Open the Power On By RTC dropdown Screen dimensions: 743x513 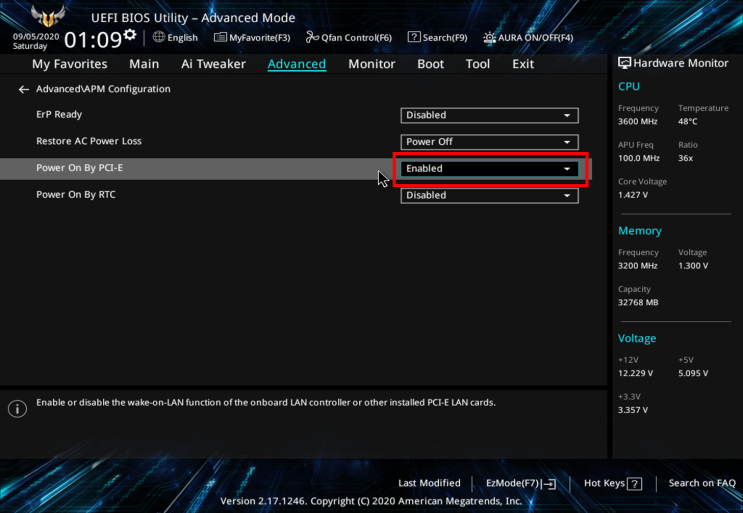click(489, 195)
